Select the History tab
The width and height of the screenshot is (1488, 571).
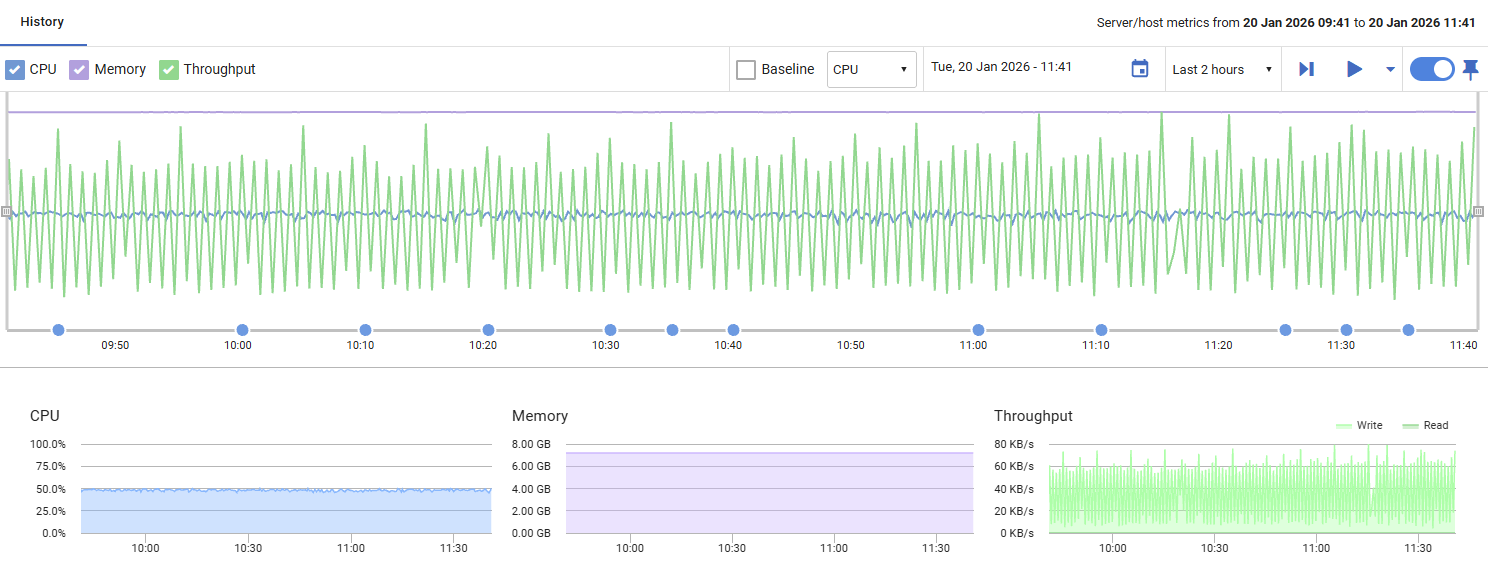point(42,22)
